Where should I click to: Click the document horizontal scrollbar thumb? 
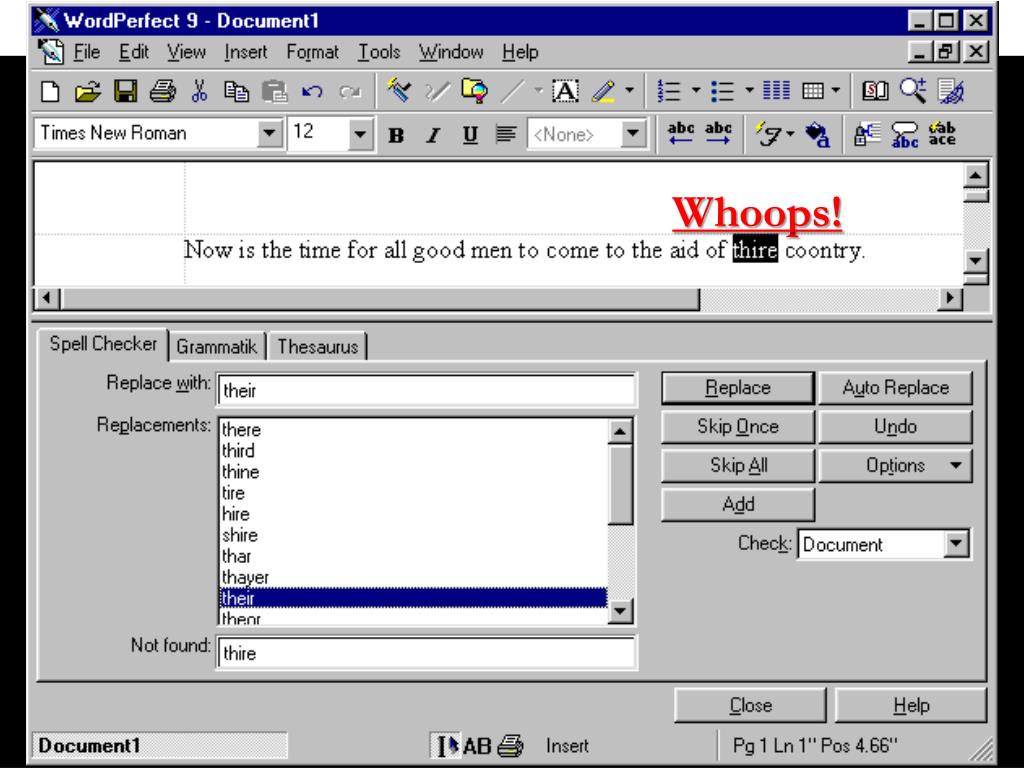coord(380,298)
